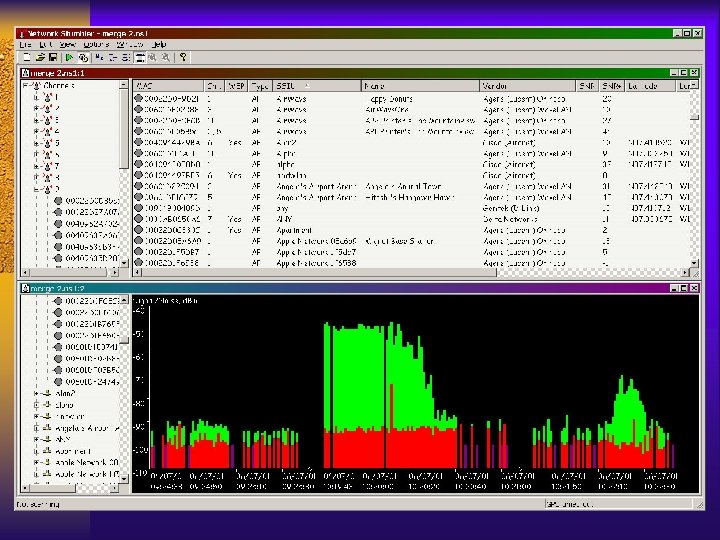Screen dimensions: 720x540
Task: Start scanning with the green play icon
Action: pos(69,57)
